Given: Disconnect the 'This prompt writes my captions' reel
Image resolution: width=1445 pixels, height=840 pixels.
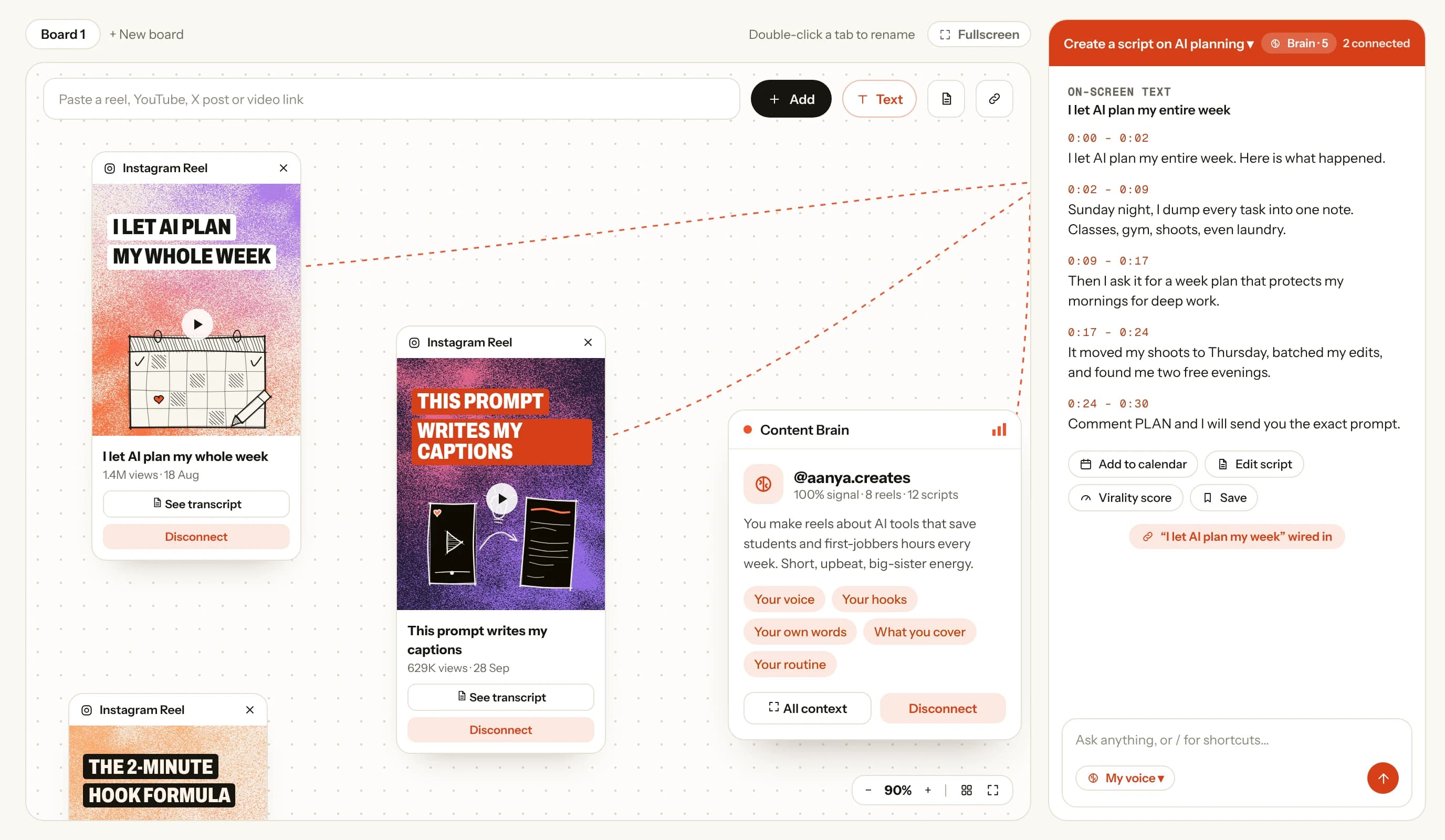Looking at the screenshot, I should (500, 730).
